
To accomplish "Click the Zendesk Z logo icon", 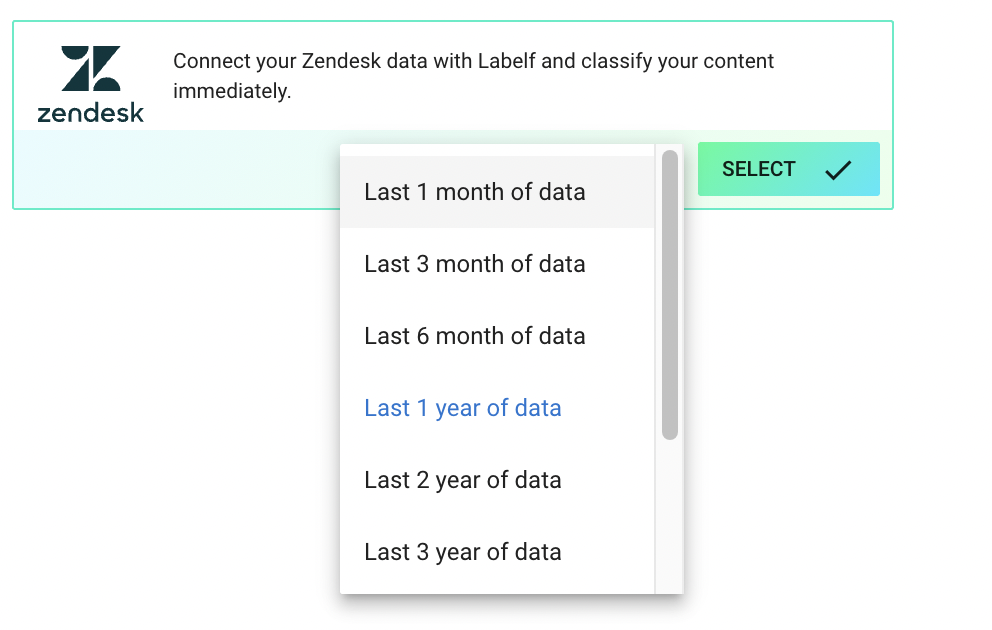I will point(90,68).
